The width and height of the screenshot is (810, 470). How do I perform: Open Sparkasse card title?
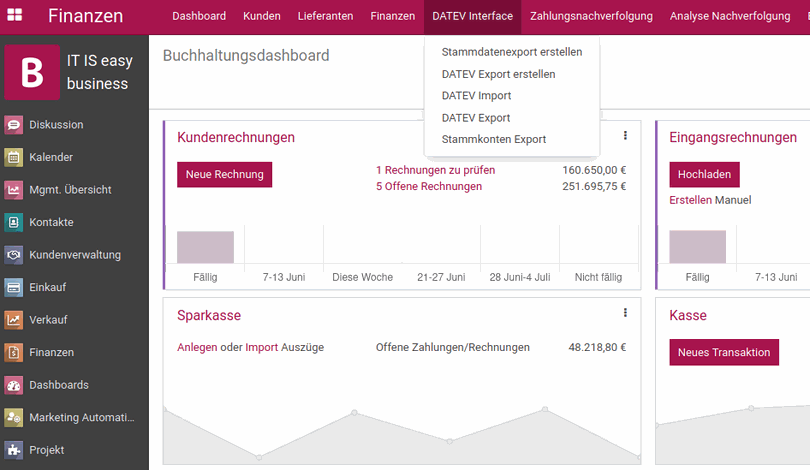click(x=209, y=315)
